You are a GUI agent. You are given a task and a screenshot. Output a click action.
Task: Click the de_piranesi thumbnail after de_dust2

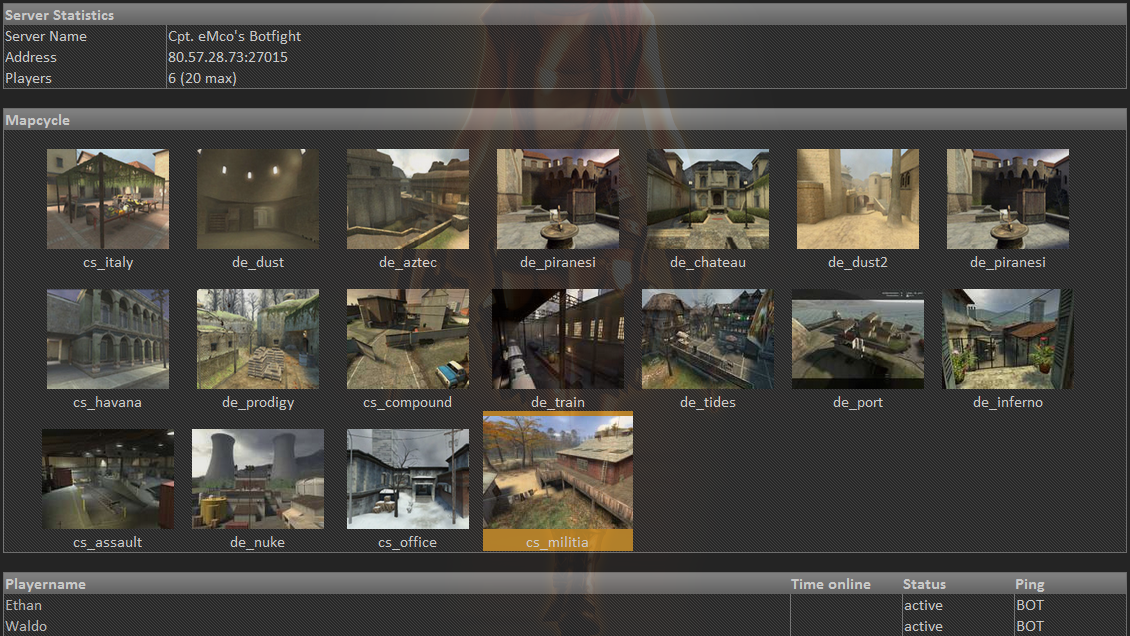pos(1007,199)
